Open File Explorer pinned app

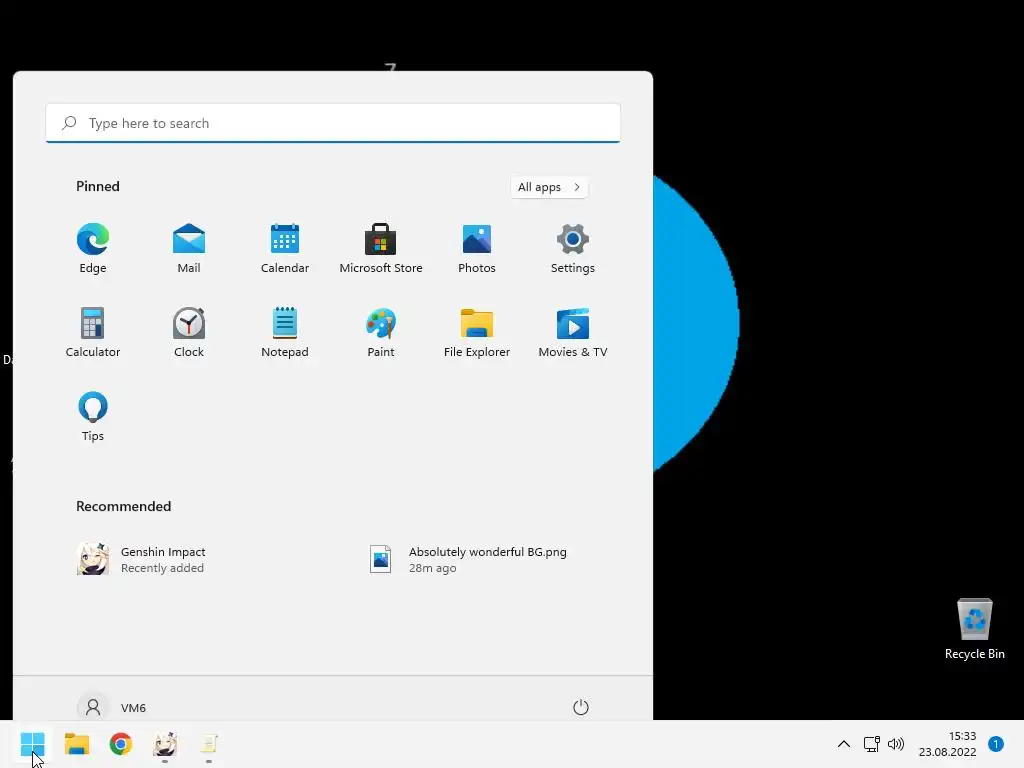[x=477, y=332]
